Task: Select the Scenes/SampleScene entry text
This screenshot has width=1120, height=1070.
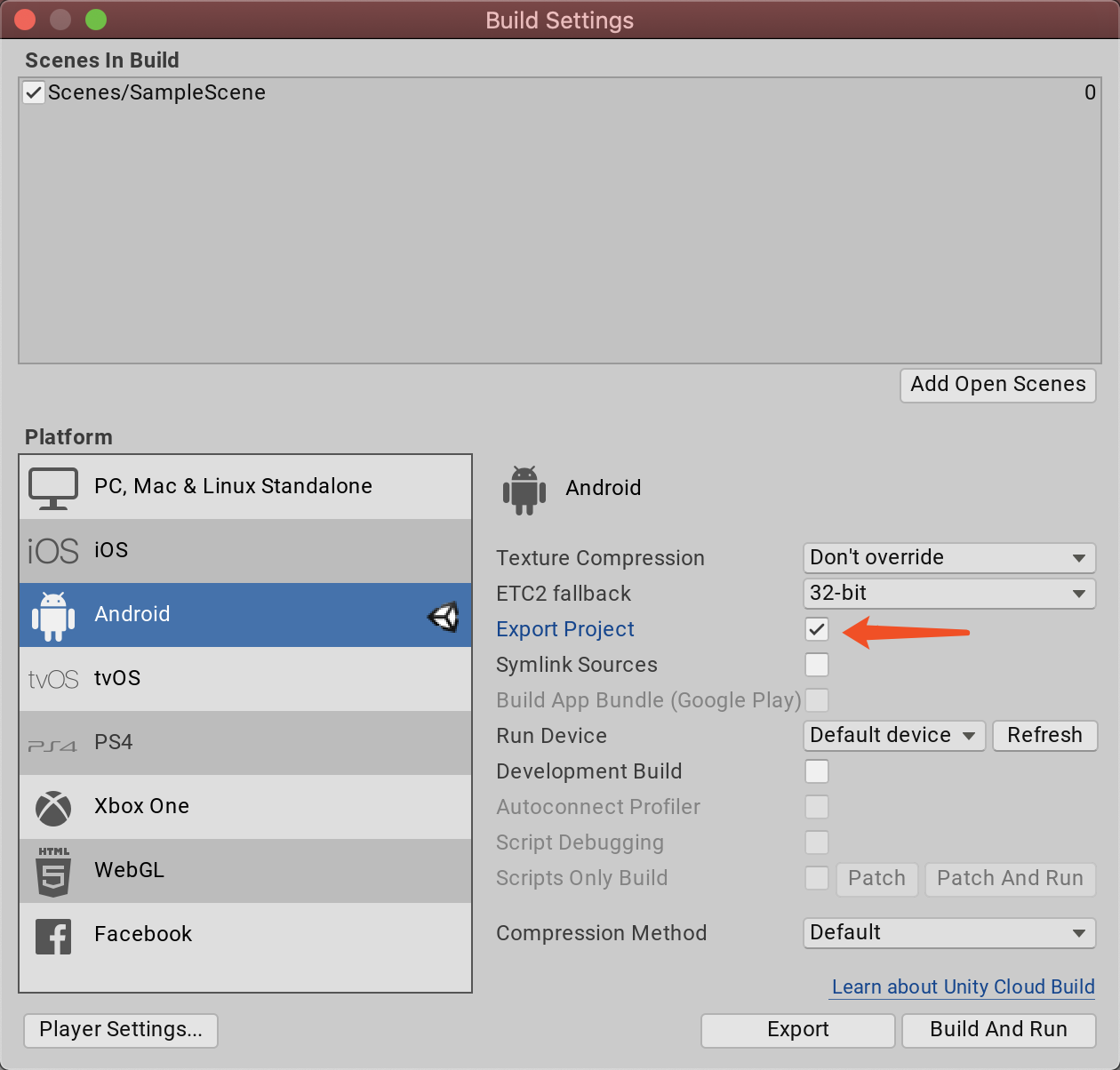Action: [156, 92]
